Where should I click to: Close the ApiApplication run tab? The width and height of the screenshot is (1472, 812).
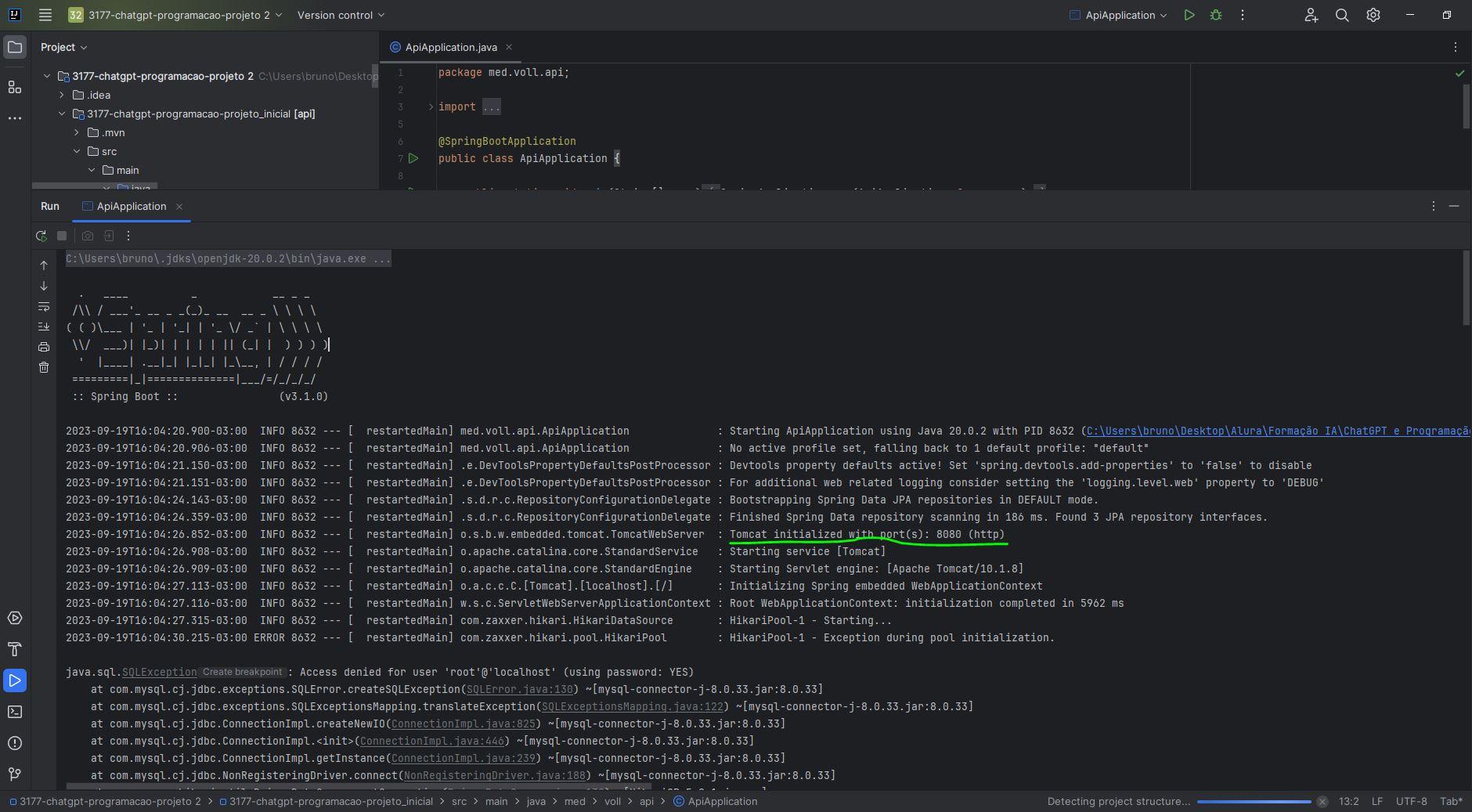[x=179, y=206]
